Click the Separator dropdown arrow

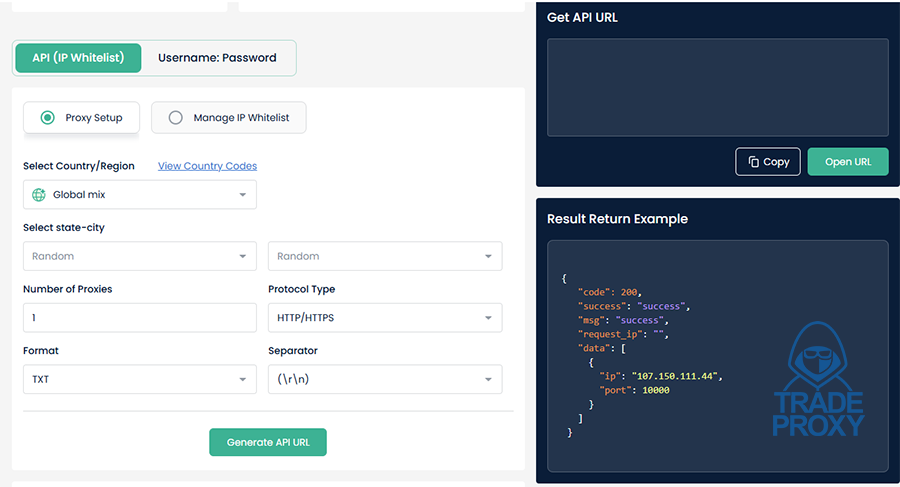click(488, 380)
